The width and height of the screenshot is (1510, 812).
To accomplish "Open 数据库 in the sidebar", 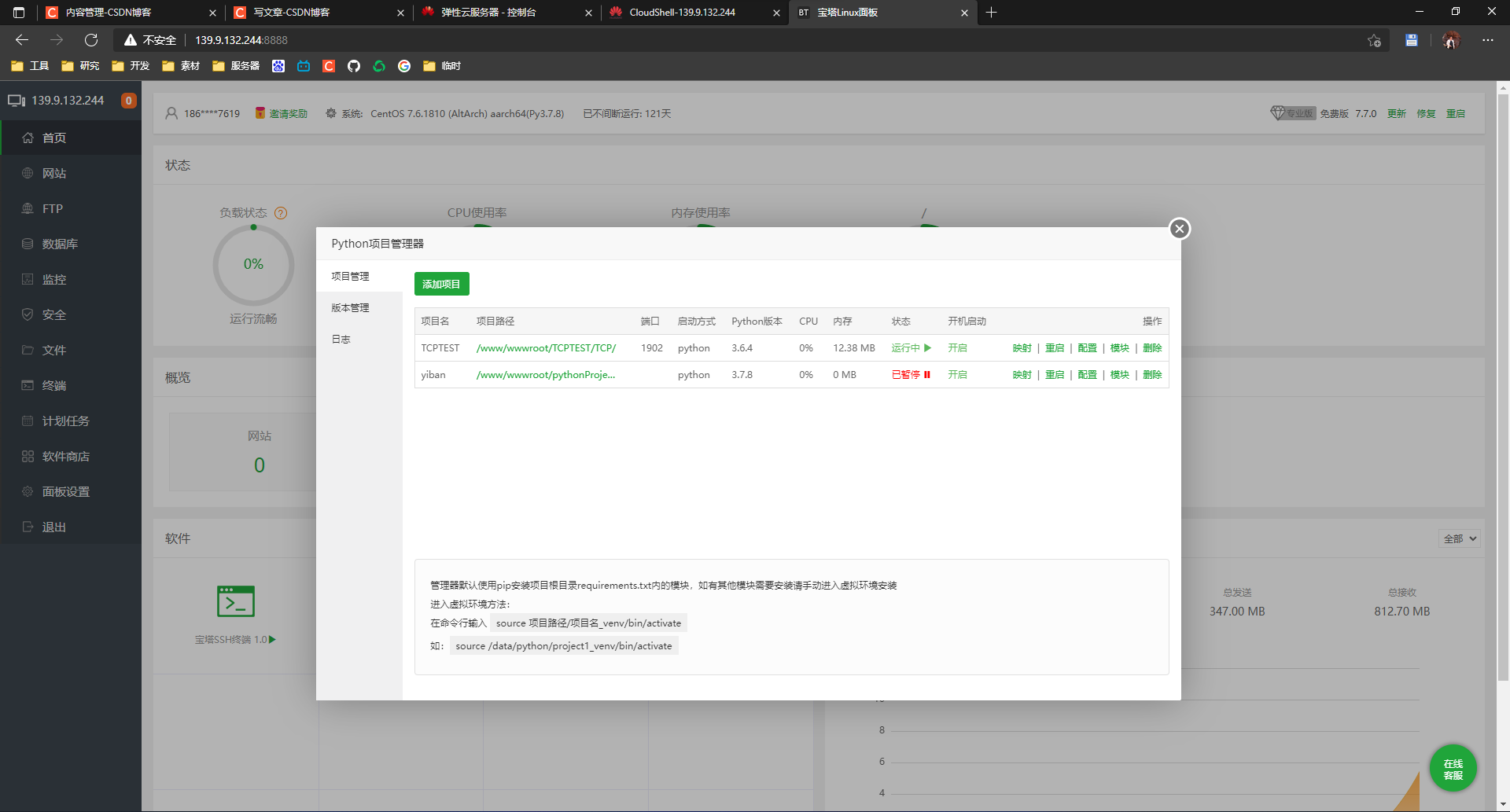I will [x=71, y=244].
